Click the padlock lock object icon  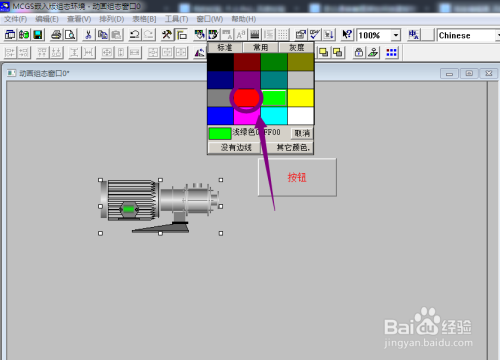[x=359, y=52]
